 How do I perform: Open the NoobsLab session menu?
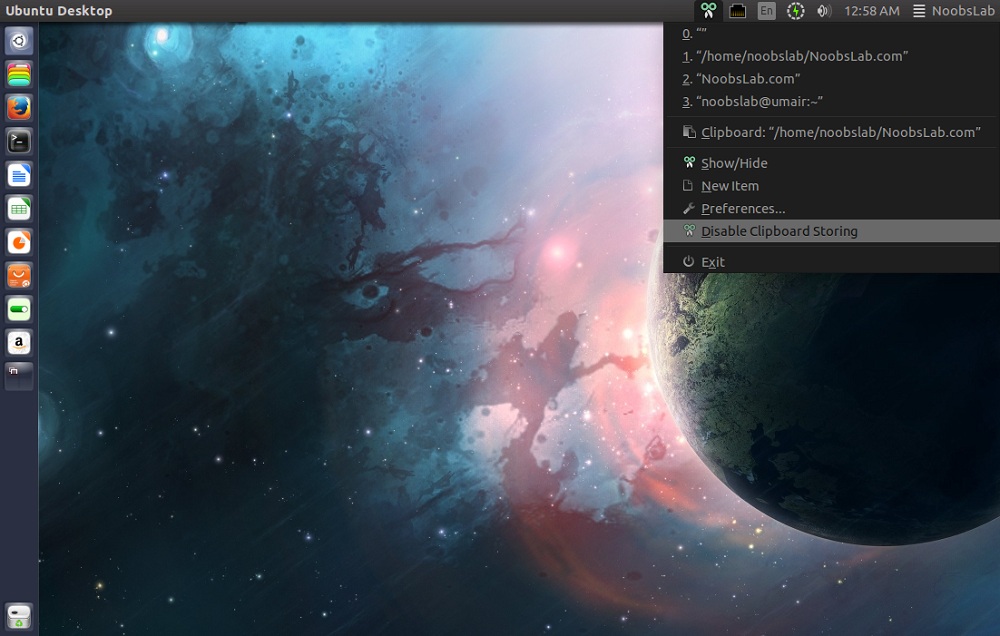click(x=953, y=11)
